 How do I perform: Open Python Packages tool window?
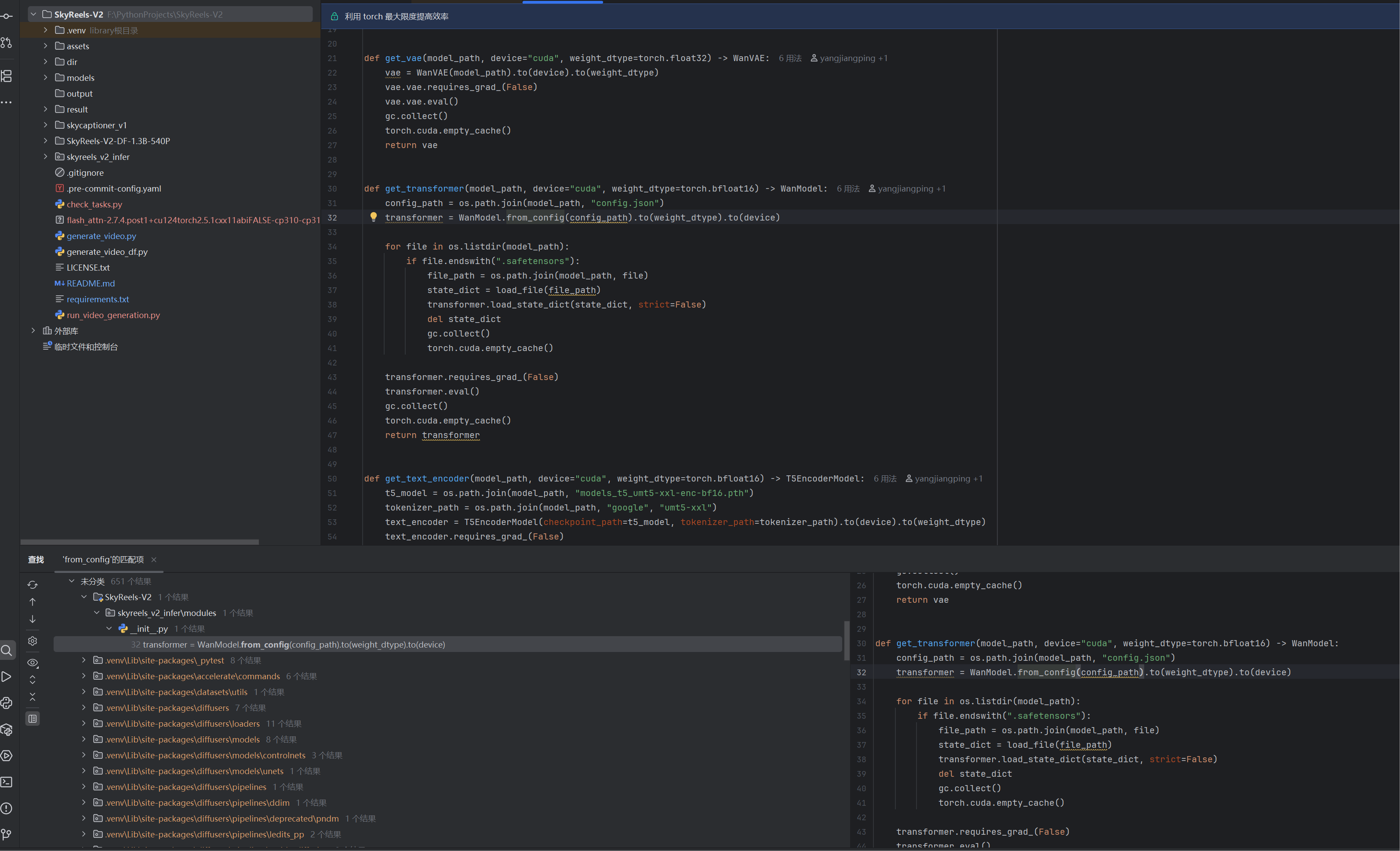(7, 729)
